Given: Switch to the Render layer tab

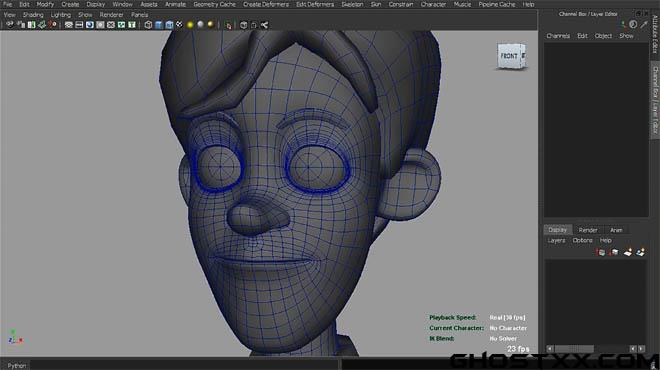Looking at the screenshot, I should 588,230.
